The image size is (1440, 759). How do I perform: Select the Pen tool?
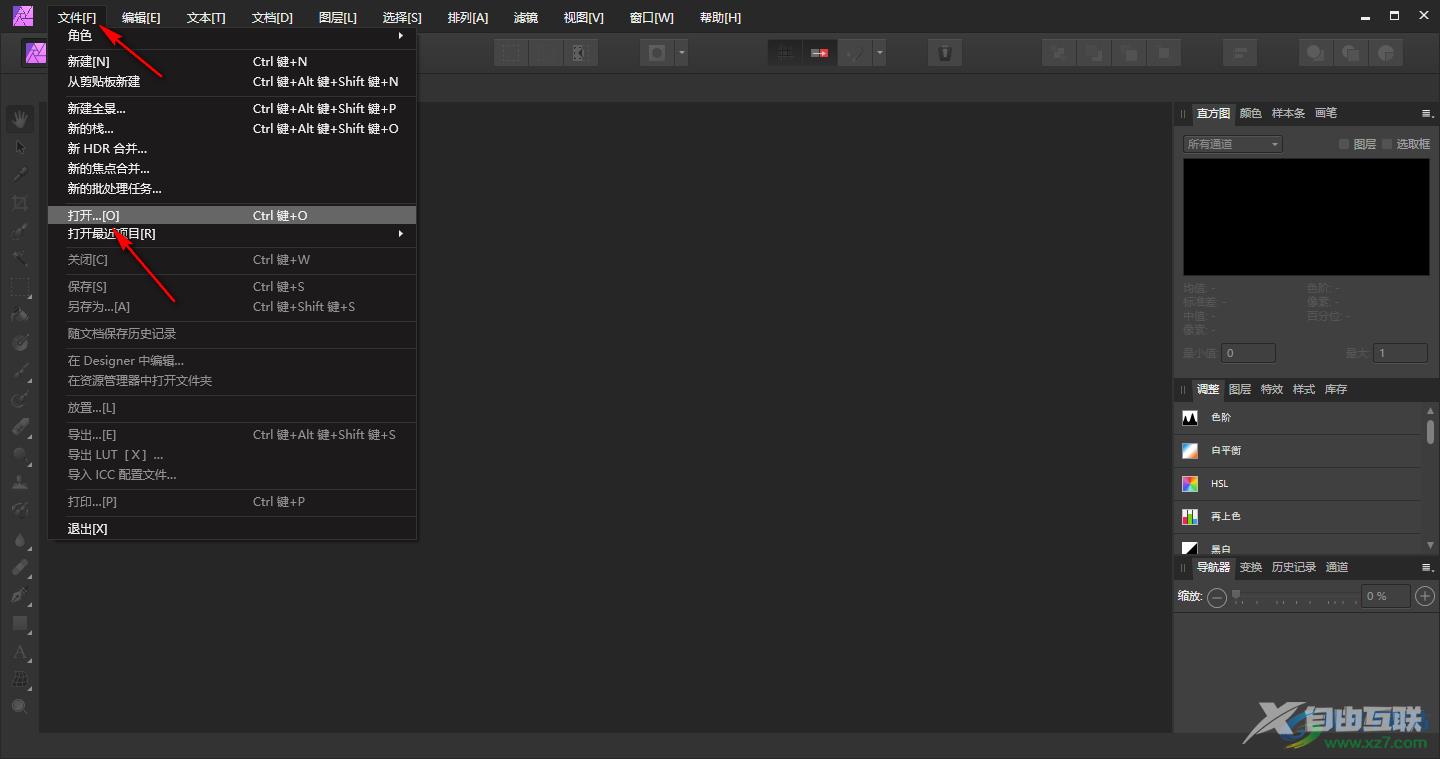[20, 595]
